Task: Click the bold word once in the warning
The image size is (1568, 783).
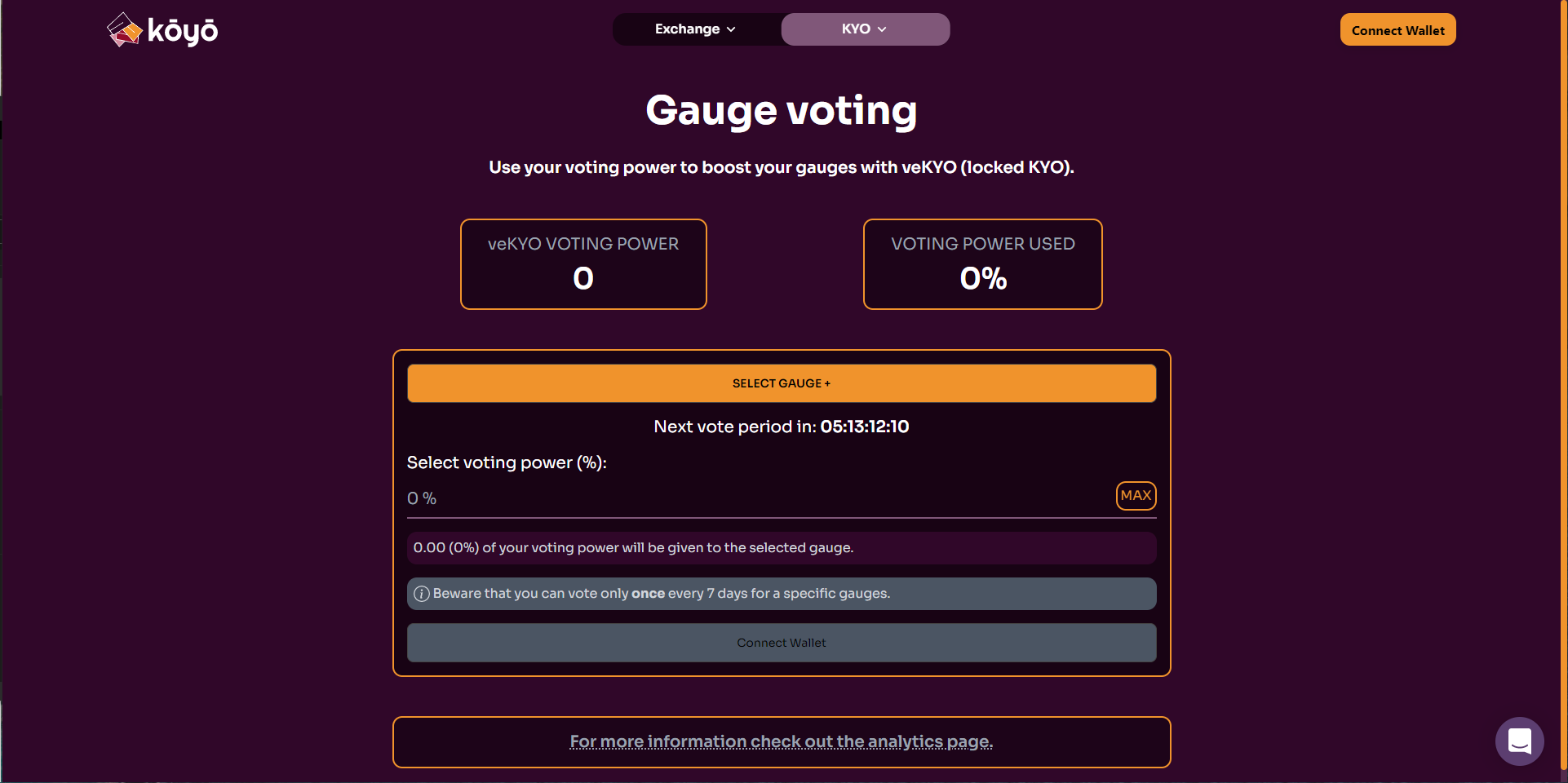Action: point(648,594)
